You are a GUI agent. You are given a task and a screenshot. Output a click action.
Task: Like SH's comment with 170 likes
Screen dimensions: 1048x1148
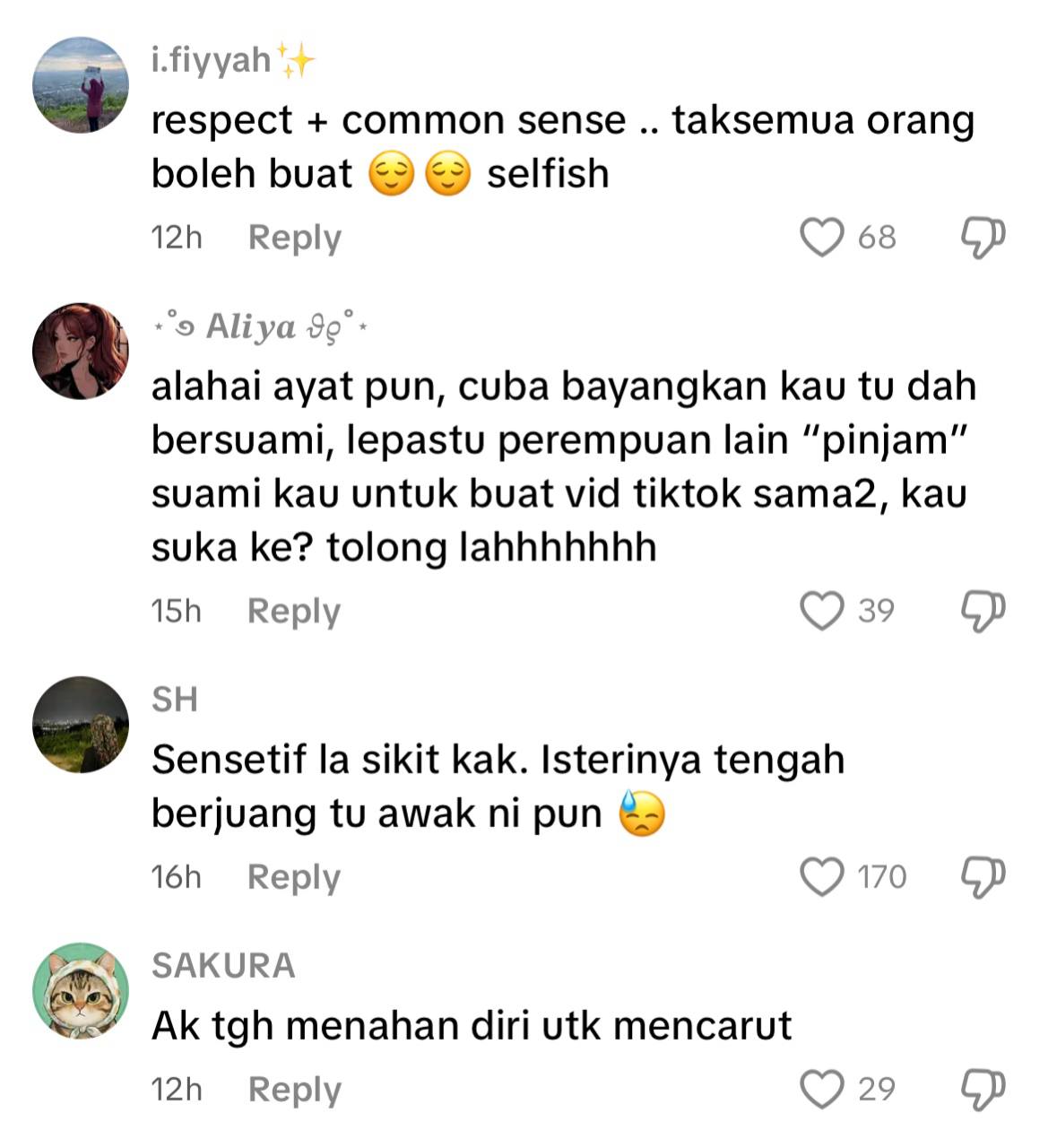821,877
